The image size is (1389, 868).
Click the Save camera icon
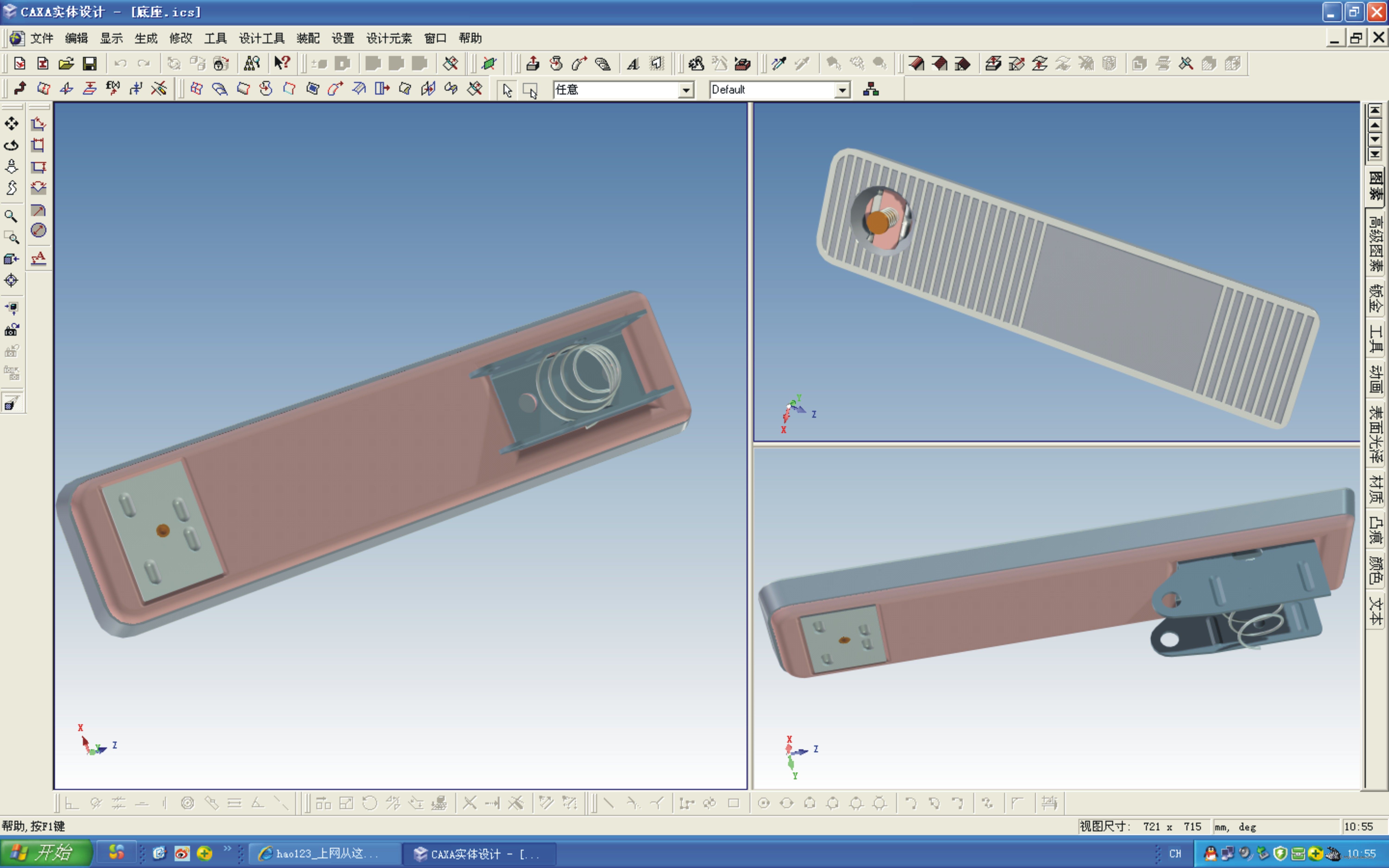(x=12, y=330)
